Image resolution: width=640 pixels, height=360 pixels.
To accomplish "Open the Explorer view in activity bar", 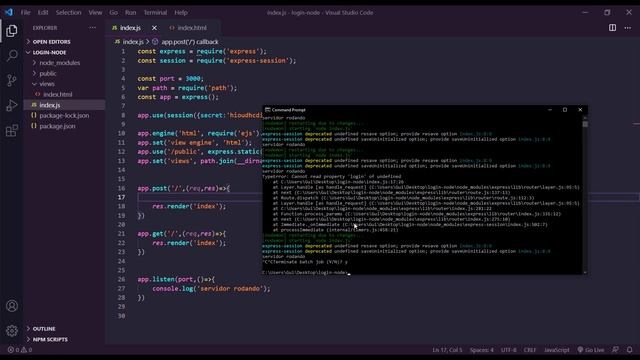I will pyautogui.click(x=11, y=31).
